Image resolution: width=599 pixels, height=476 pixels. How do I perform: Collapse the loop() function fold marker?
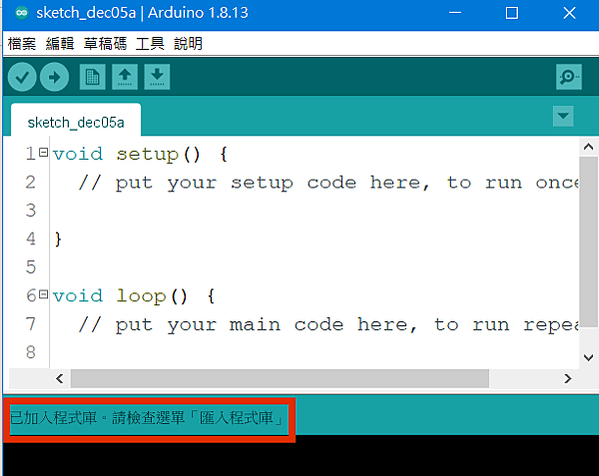click(44, 295)
